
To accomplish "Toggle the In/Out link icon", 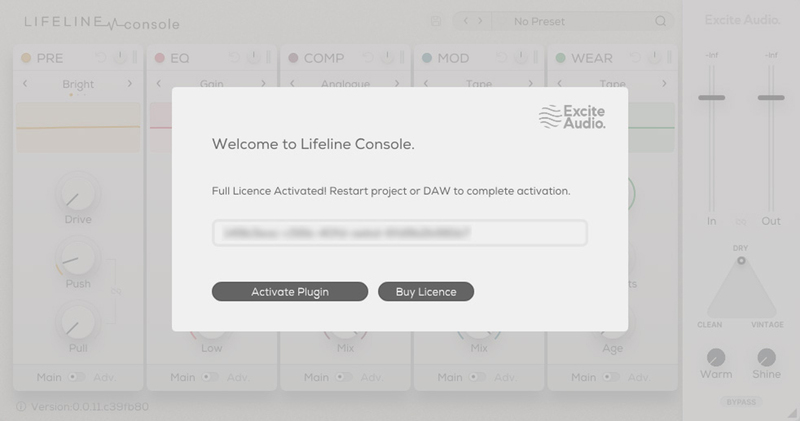I will [x=741, y=221].
